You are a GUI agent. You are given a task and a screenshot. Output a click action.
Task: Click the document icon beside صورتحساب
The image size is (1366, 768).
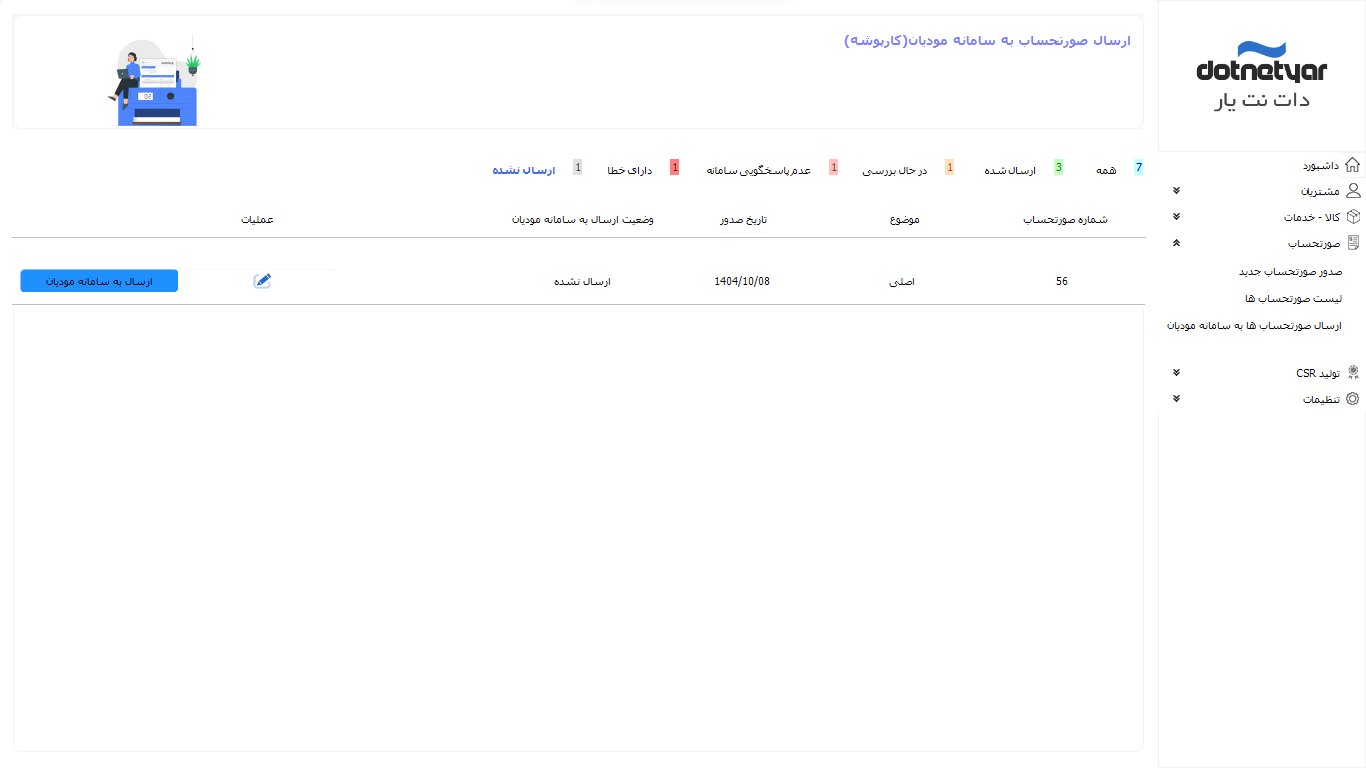[x=1352, y=243]
